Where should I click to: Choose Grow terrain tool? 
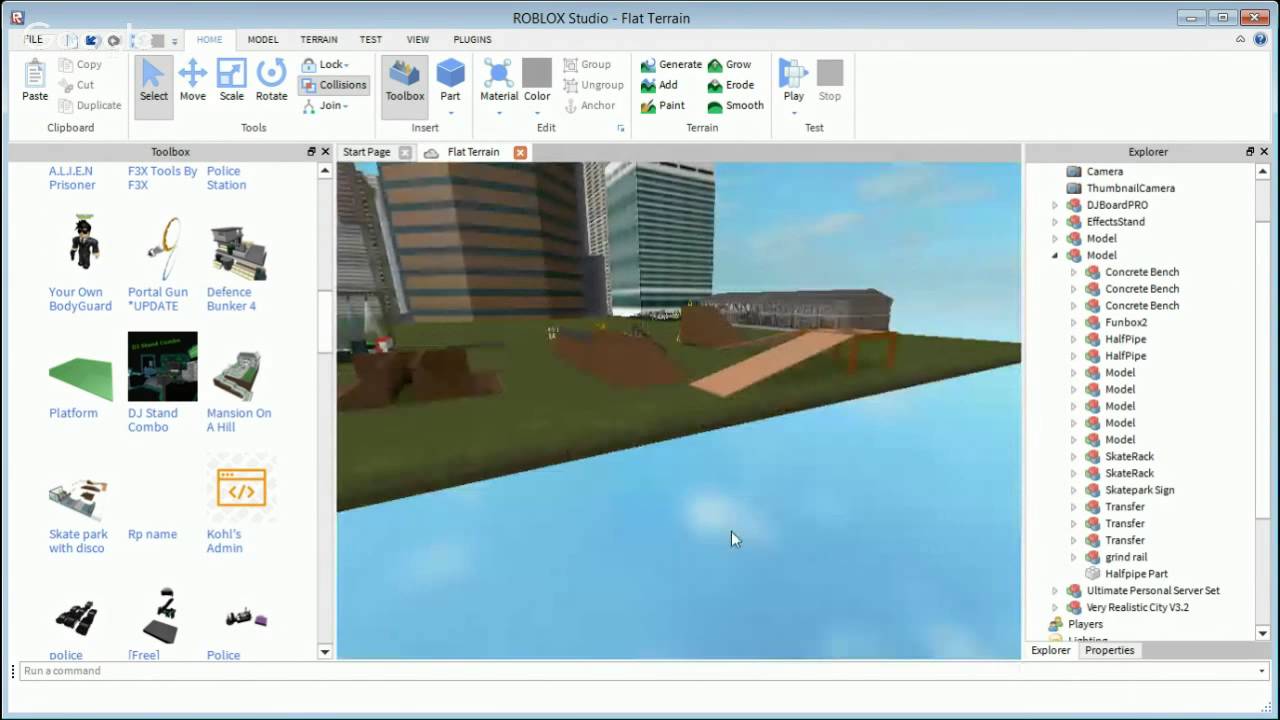coord(729,64)
